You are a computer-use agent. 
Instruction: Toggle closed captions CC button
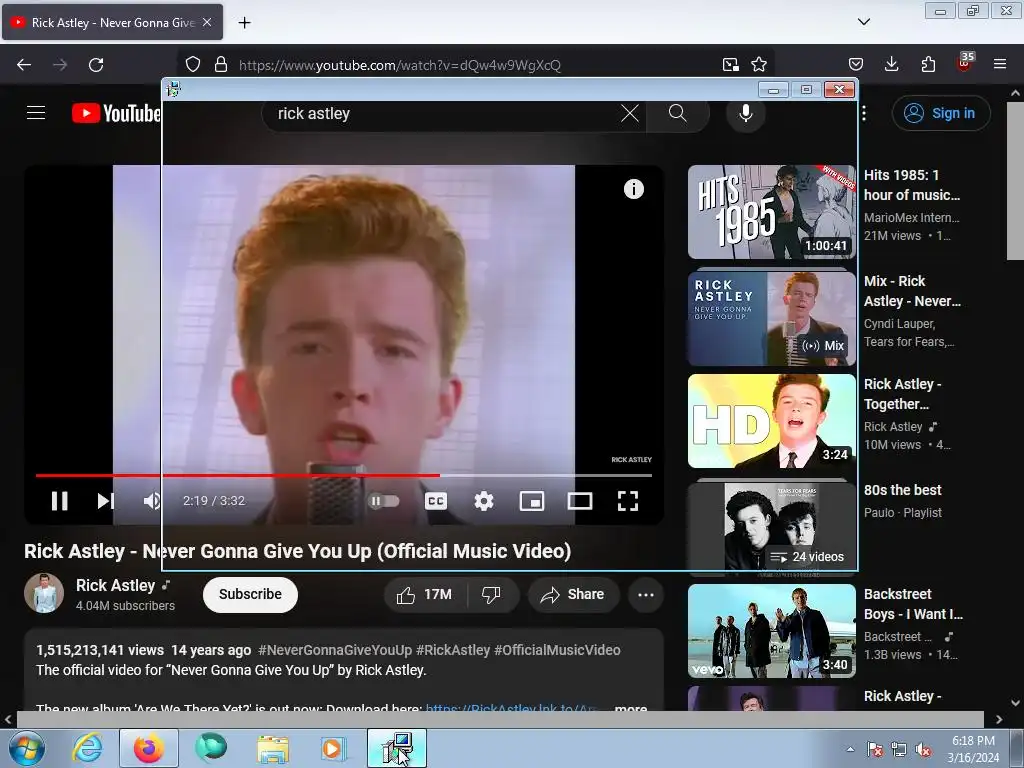(x=436, y=501)
